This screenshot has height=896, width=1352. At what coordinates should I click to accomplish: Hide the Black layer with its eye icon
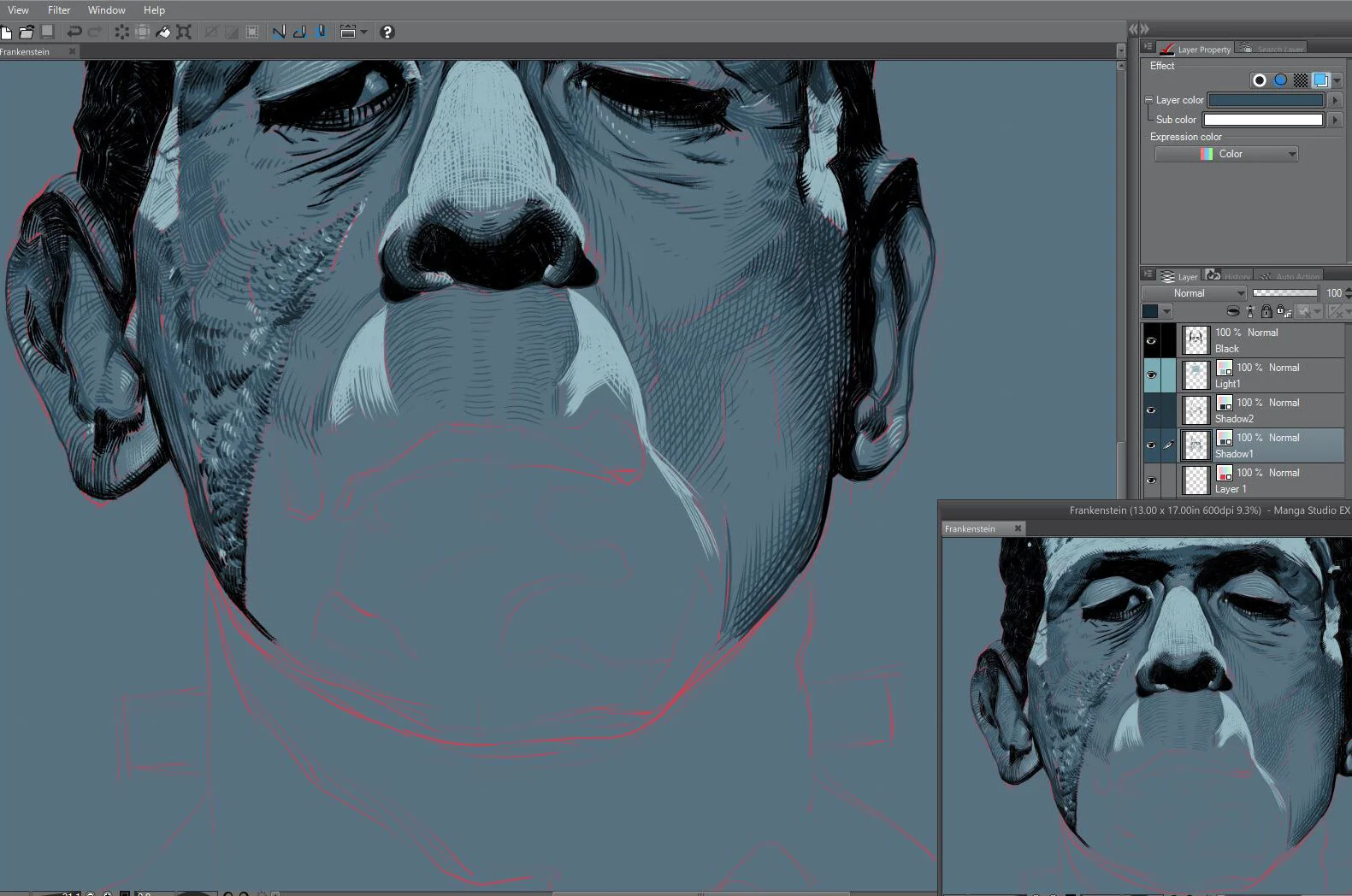1151,340
